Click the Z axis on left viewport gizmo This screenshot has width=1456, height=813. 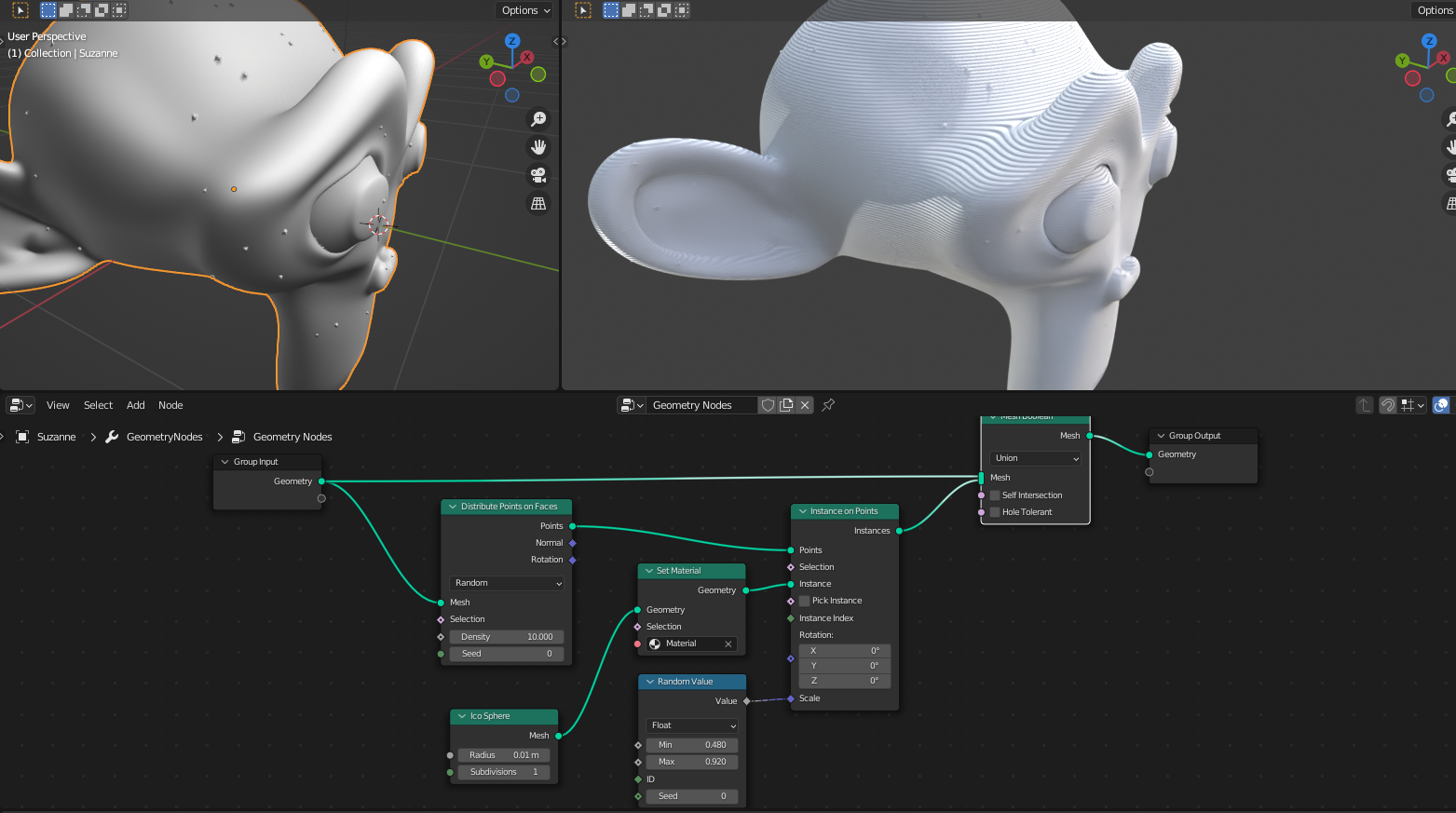[511, 41]
